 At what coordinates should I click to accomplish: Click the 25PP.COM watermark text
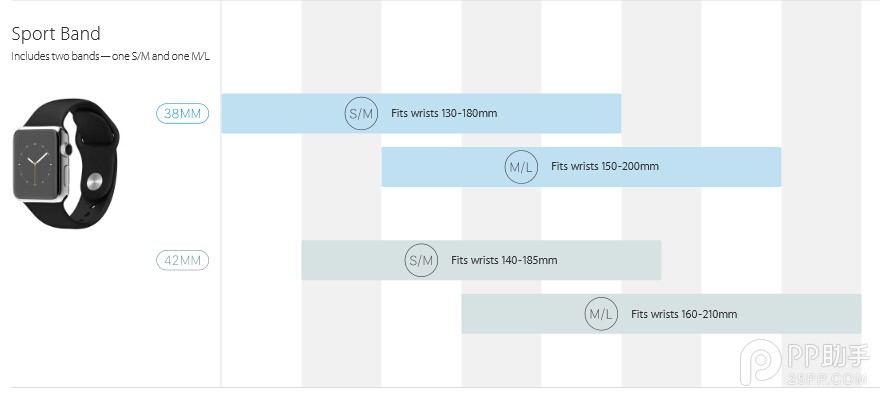point(828,377)
